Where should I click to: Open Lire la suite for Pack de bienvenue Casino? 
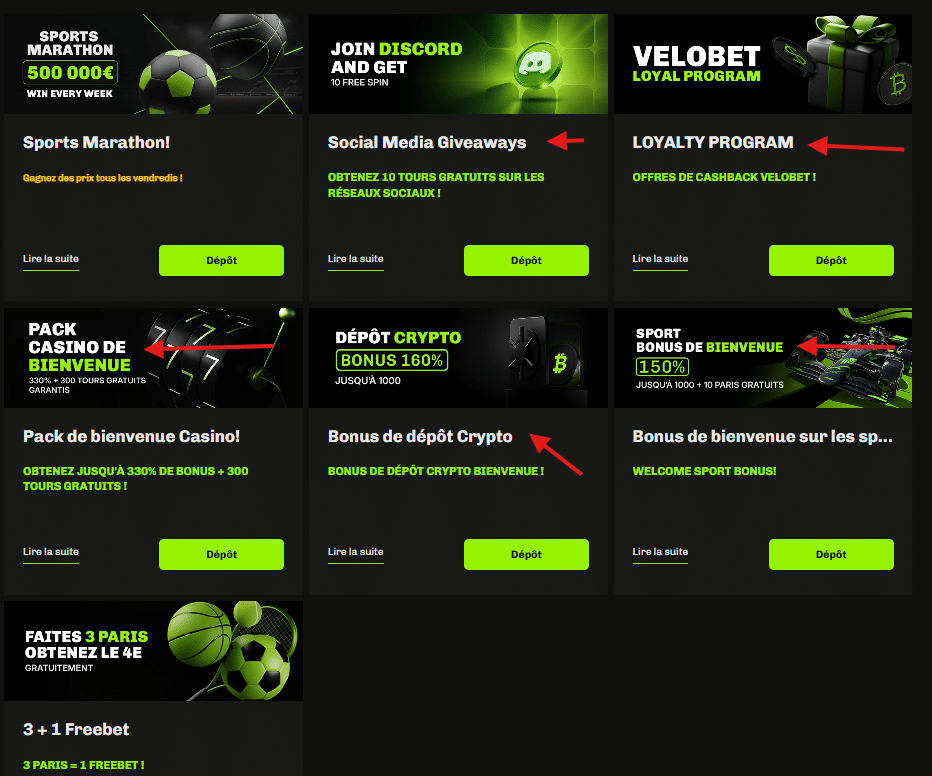tap(51, 552)
